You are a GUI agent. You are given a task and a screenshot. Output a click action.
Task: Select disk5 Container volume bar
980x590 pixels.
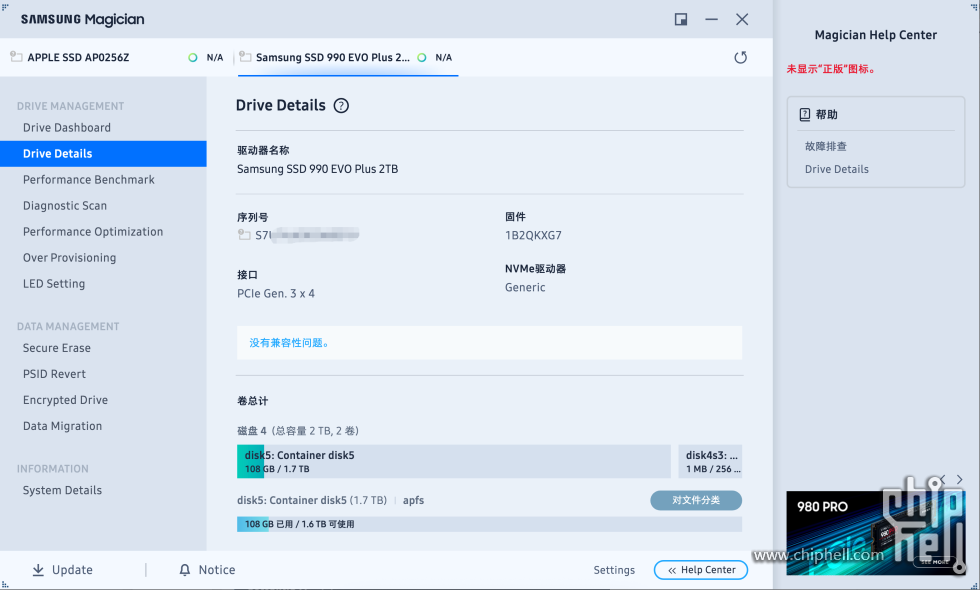tap(454, 461)
